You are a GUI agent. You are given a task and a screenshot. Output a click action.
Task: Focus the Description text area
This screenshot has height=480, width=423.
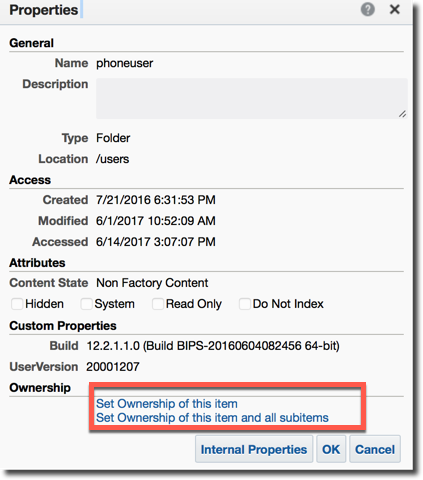252,99
